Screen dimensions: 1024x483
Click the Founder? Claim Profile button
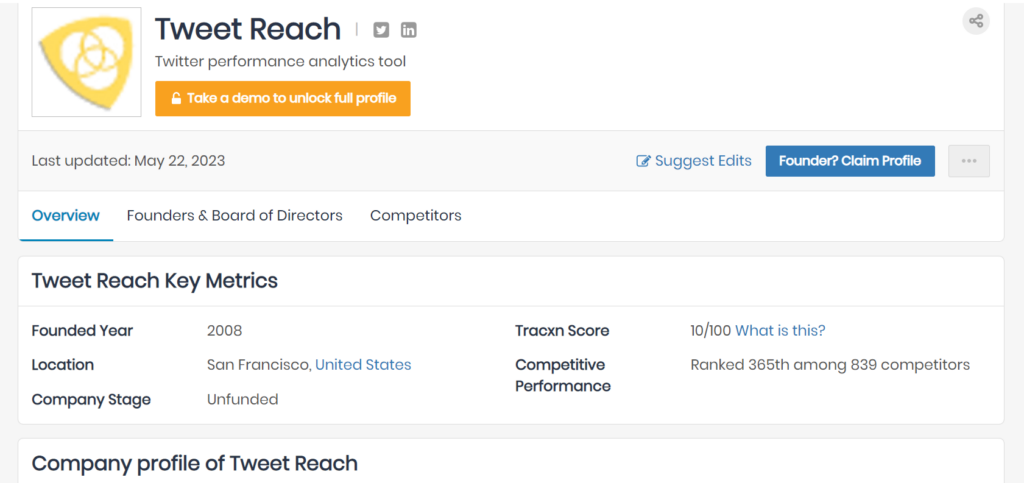[x=850, y=161]
